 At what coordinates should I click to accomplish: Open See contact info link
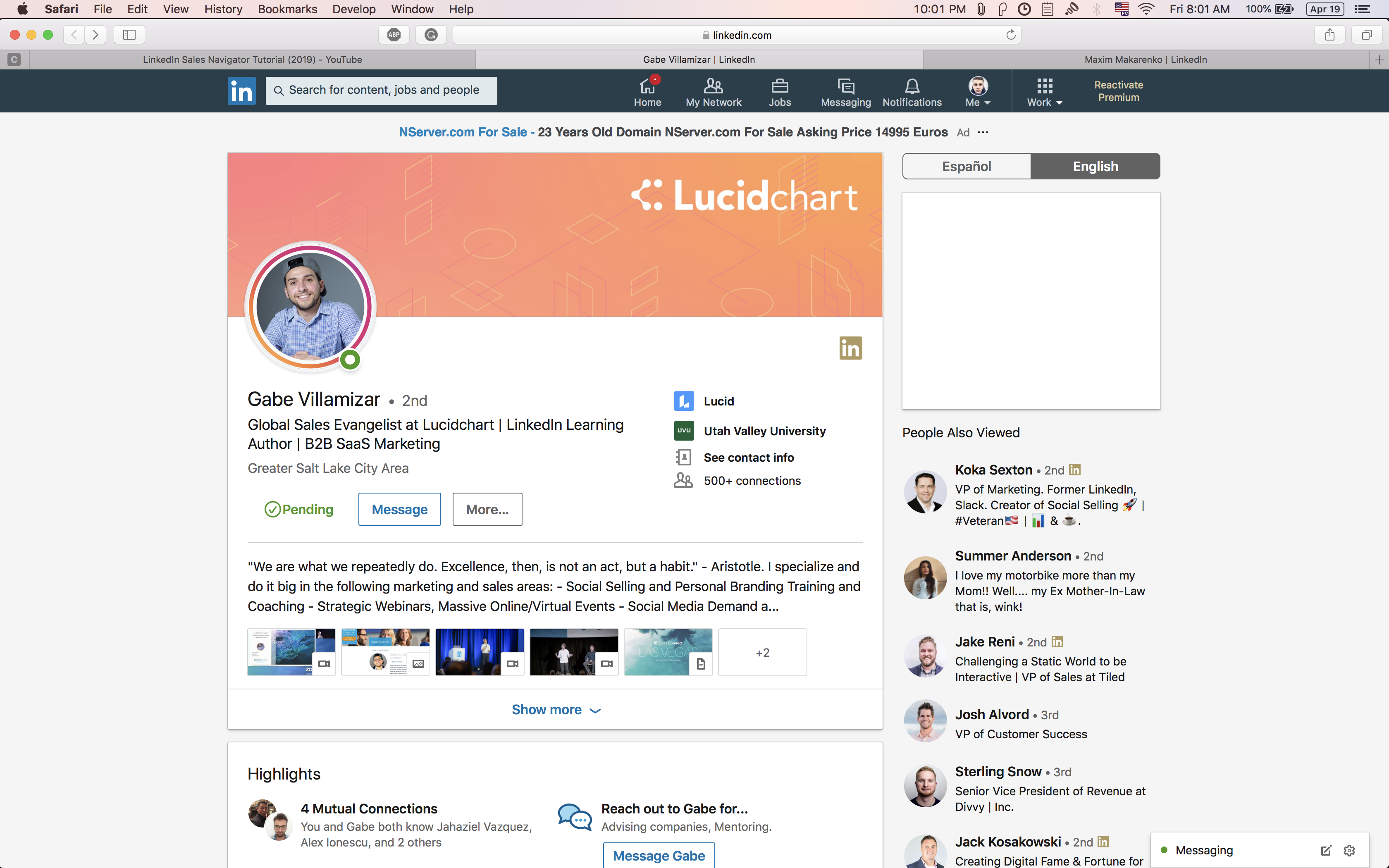tap(749, 458)
